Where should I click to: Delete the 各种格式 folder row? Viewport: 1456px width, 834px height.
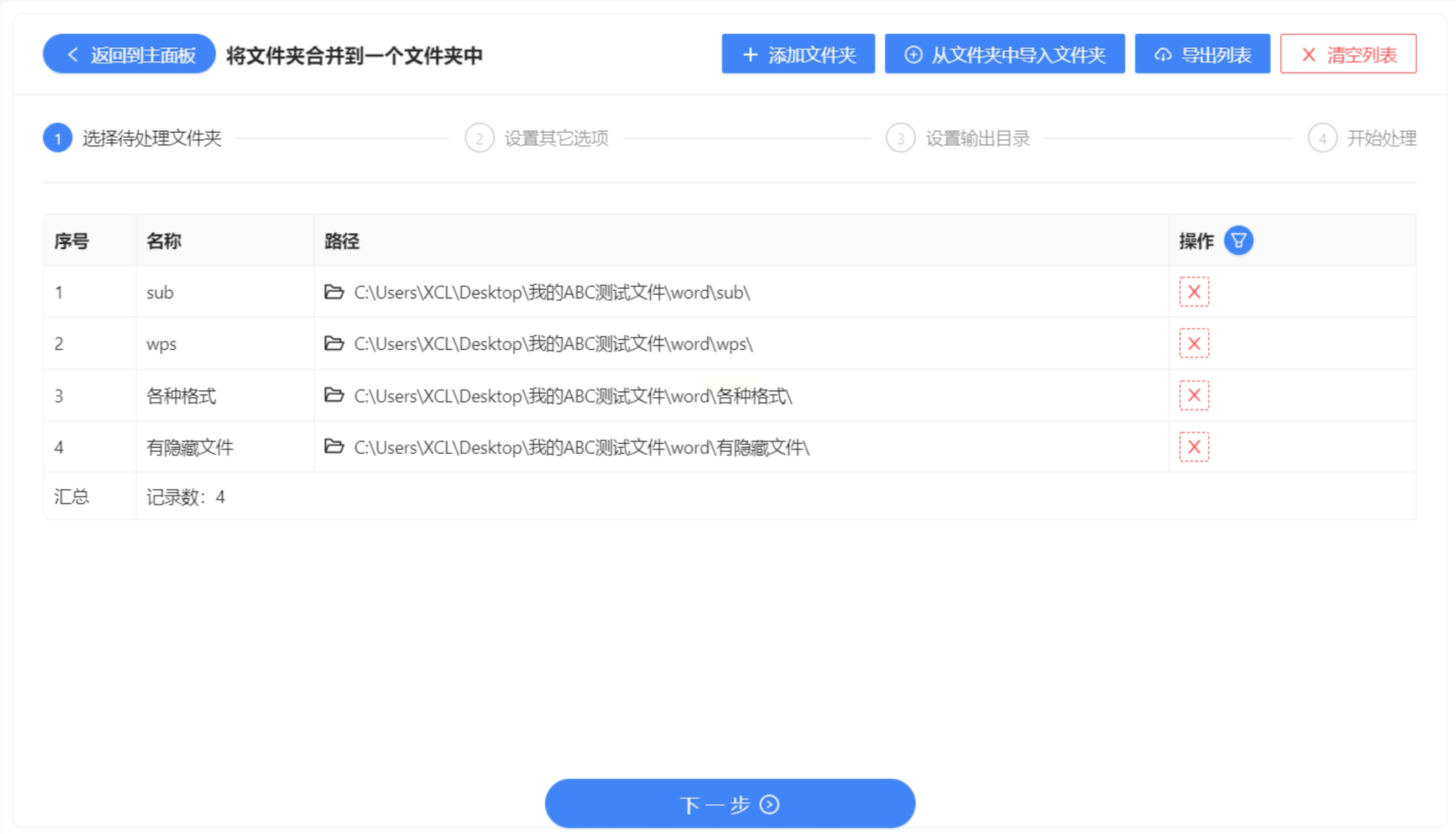click(x=1194, y=395)
